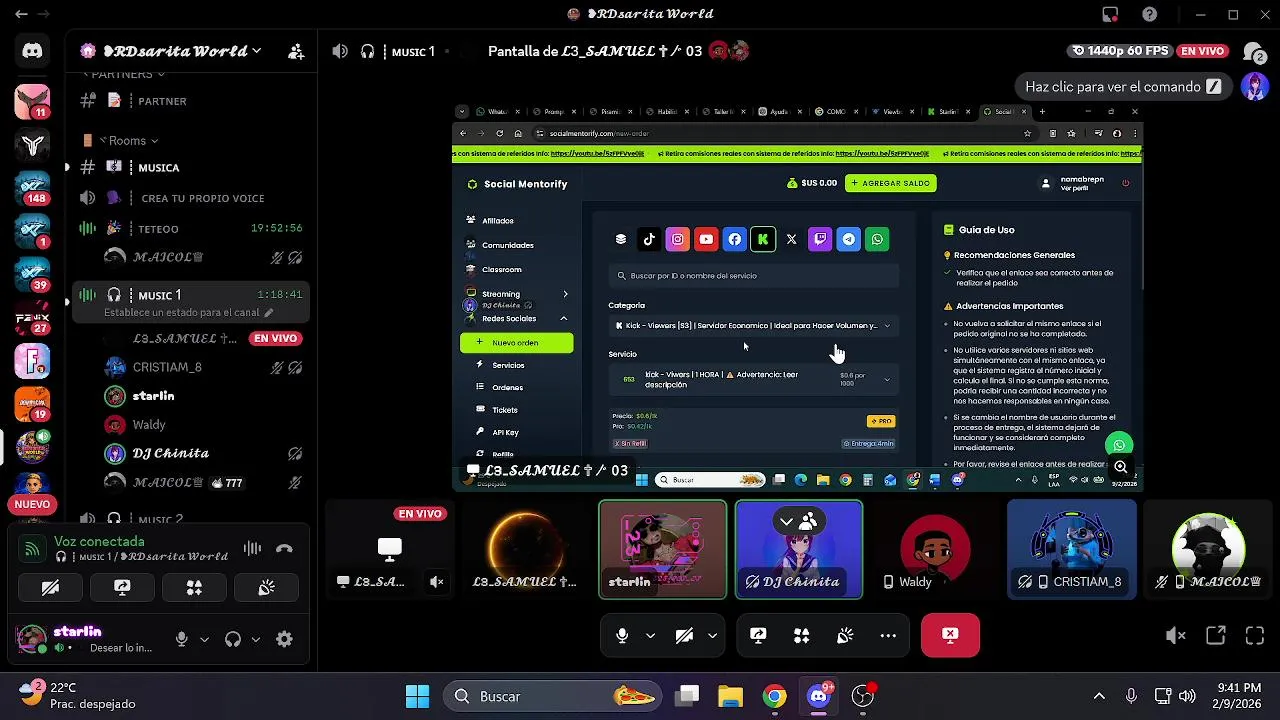The image size is (1280, 720).
Task: Open the Categoria dropdown in shared screen
Action: [x=753, y=325]
